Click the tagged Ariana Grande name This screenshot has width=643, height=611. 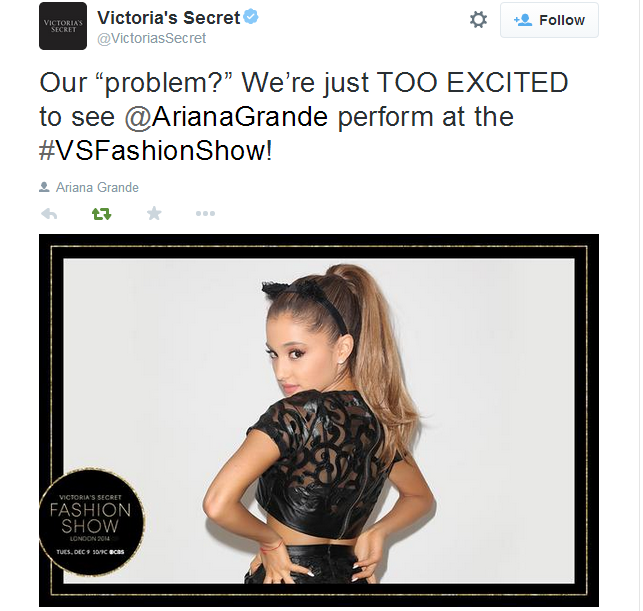pos(97,187)
